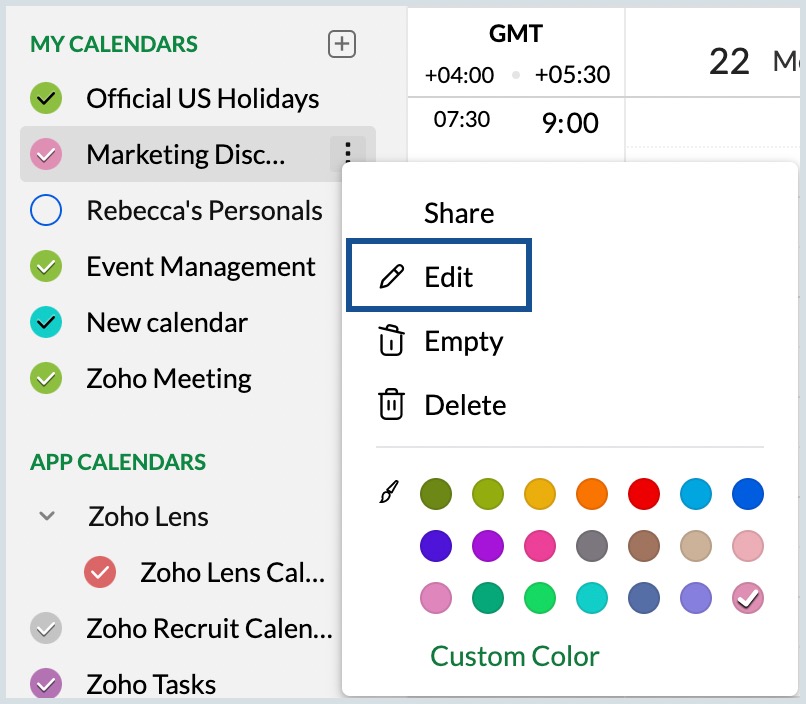Viewport: 806px width, 704px height.
Task: Click the trash icon beside Empty
Action: pyautogui.click(x=390, y=341)
